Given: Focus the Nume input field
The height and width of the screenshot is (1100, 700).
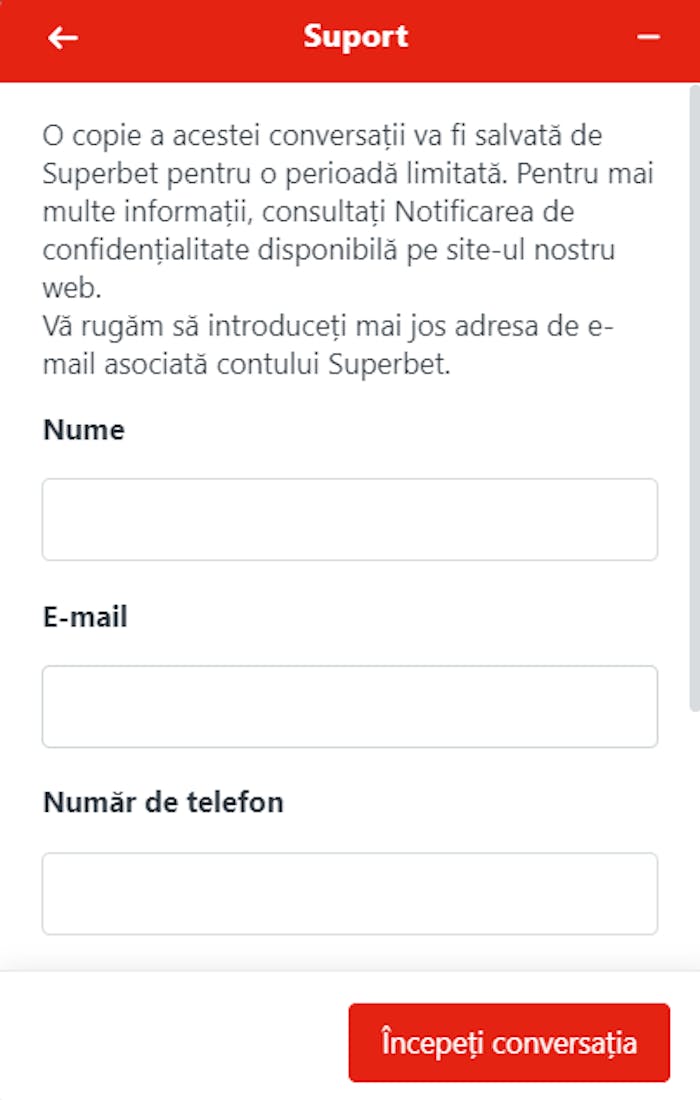Looking at the screenshot, I should [x=349, y=519].
